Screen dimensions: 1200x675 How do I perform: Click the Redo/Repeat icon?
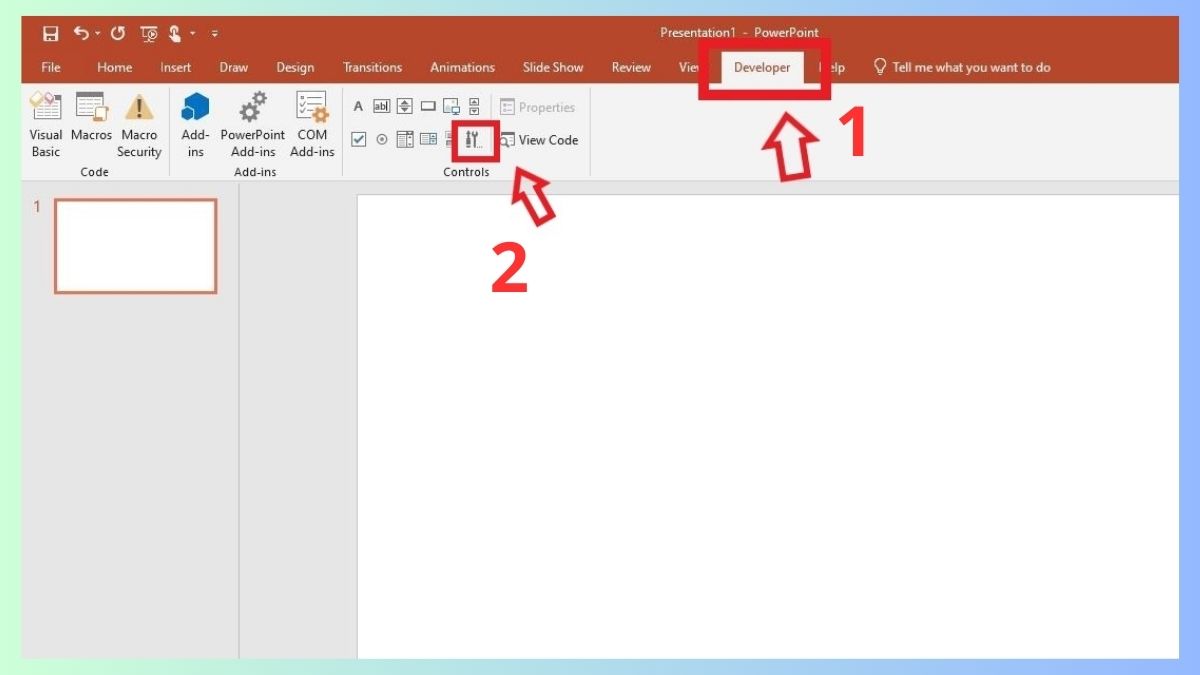[118, 33]
